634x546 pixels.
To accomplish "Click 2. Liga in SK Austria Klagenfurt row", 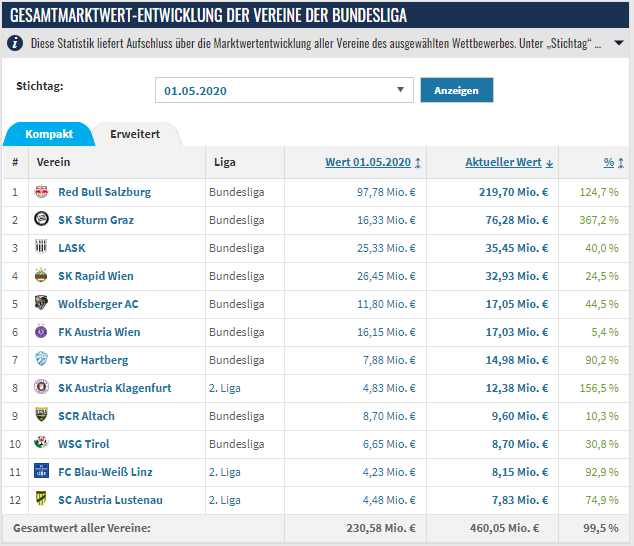I will pyautogui.click(x=225, y=388).
